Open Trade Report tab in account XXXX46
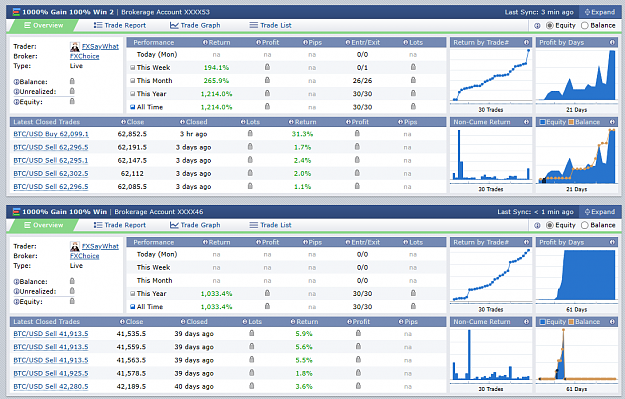 pyautogui.click(x=120, y=225)
